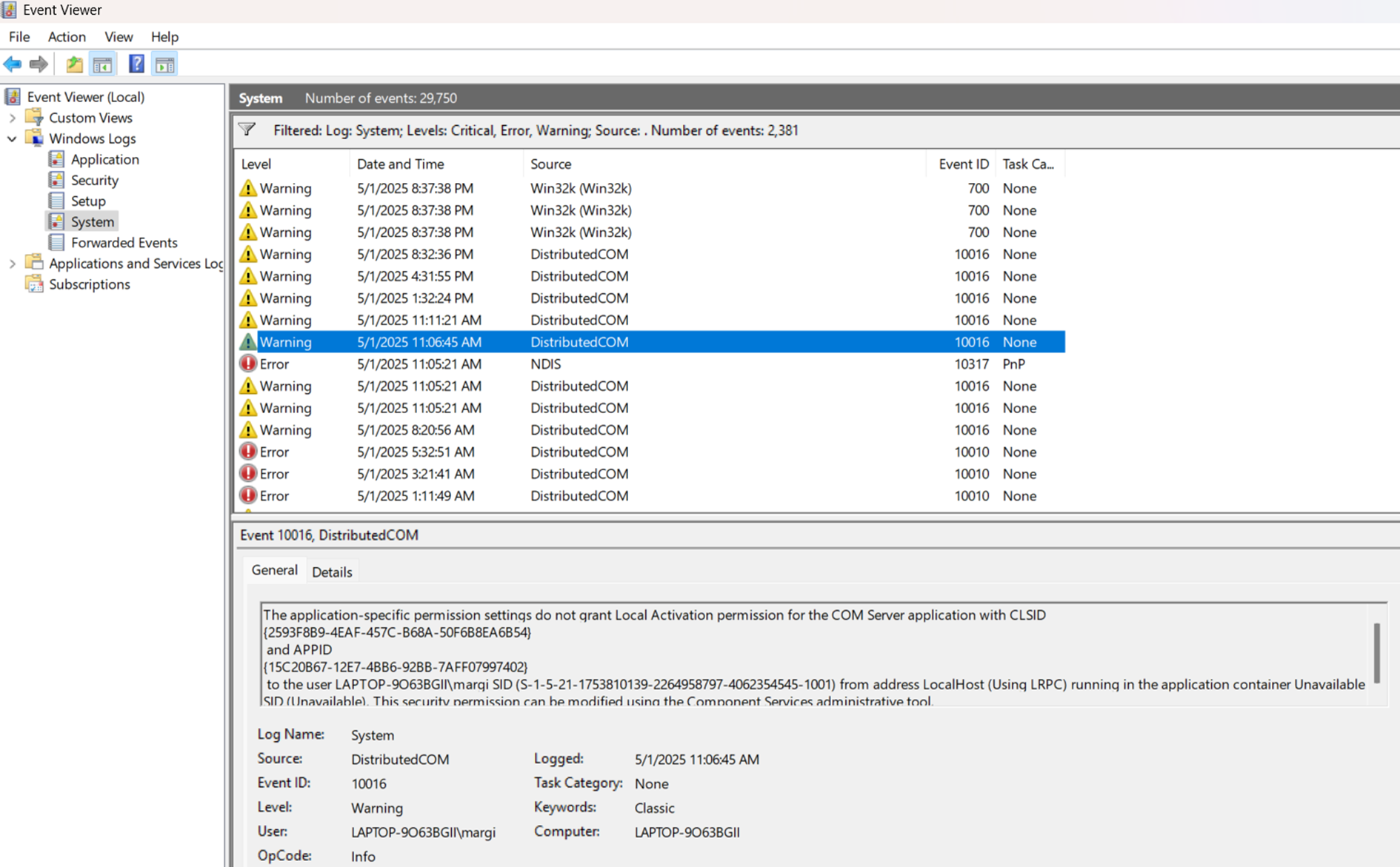Open Help via the blue question mark icon
Viewport: 1400px width, 867px height.
coord(136,64)
